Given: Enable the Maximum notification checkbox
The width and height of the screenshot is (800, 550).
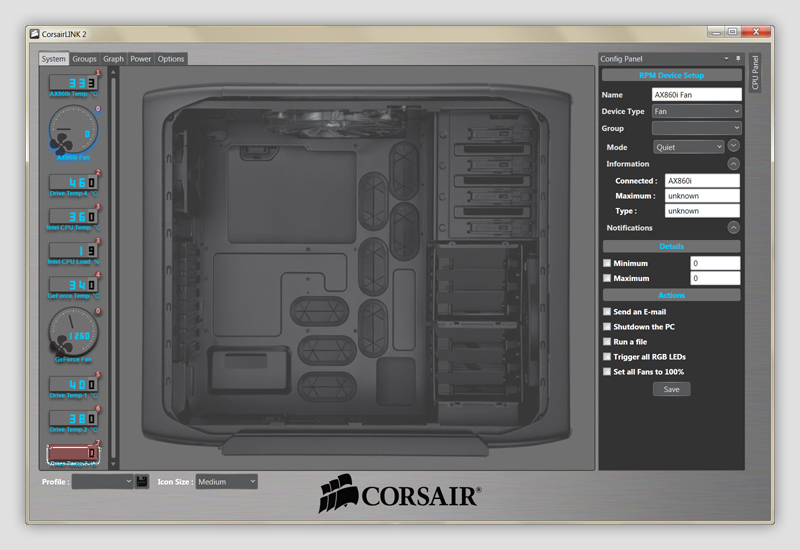Looking at the screenshot, I should (x=607, y=278).
